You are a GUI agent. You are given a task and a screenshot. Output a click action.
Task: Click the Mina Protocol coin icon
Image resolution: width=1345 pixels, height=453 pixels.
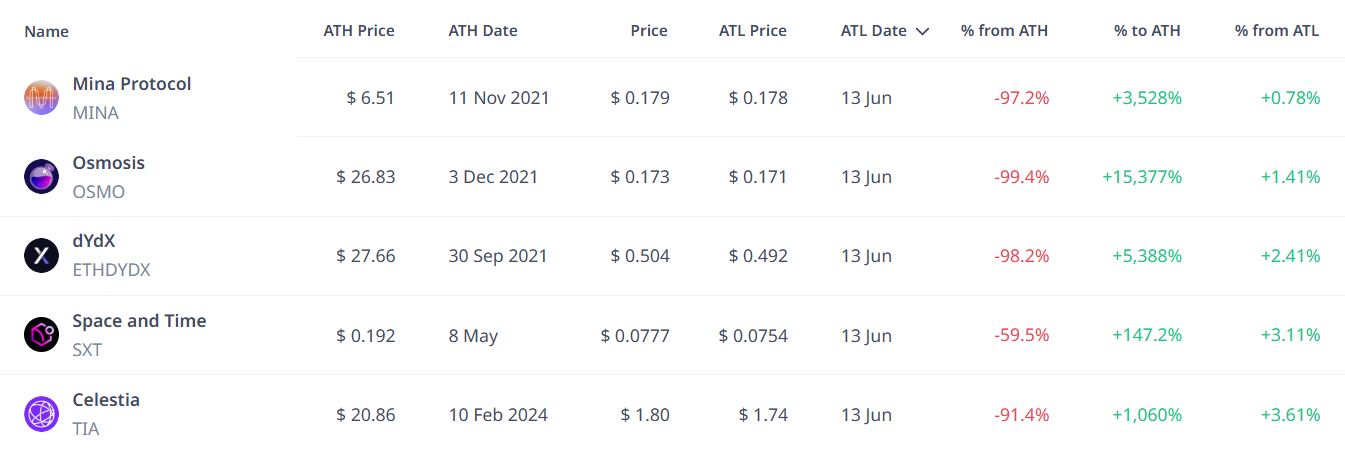click(x=41, y=97)
